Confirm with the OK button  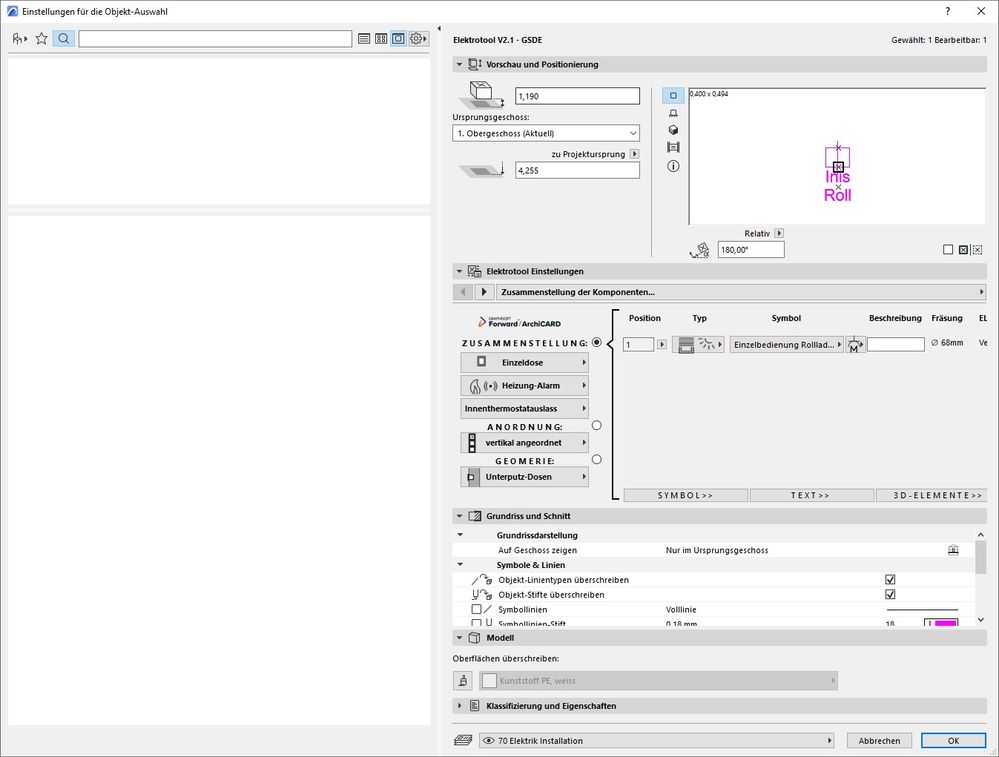pos(953,740)
